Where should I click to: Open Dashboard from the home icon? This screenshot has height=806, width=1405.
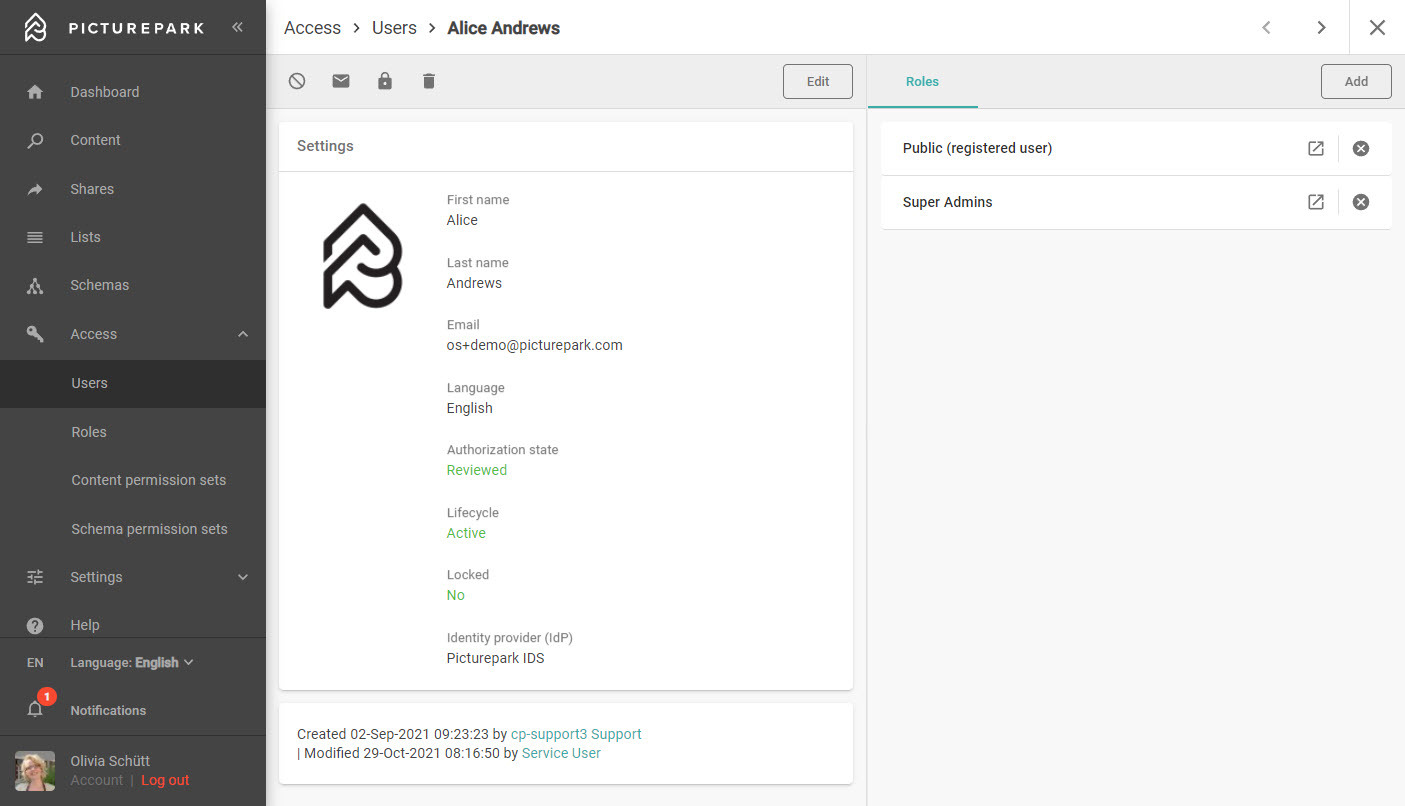point(35,92)
